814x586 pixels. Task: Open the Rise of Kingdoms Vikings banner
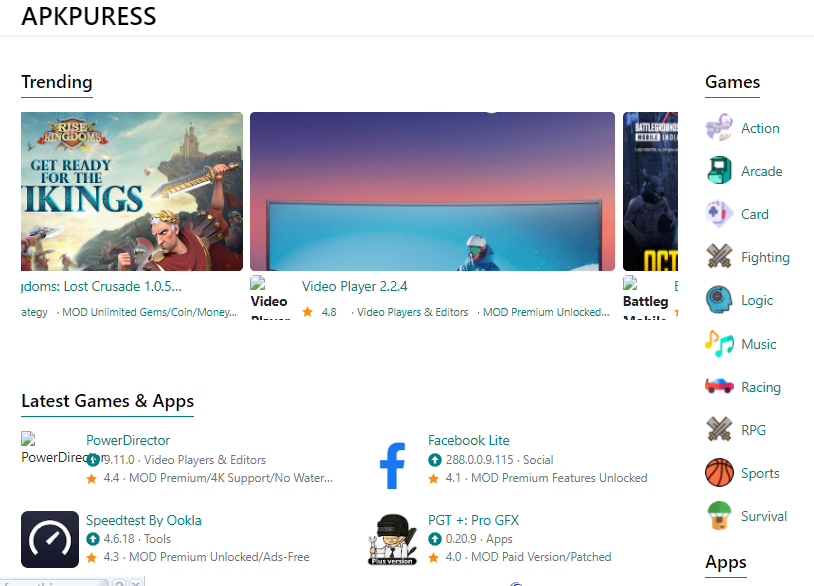[x=132, y=192]
